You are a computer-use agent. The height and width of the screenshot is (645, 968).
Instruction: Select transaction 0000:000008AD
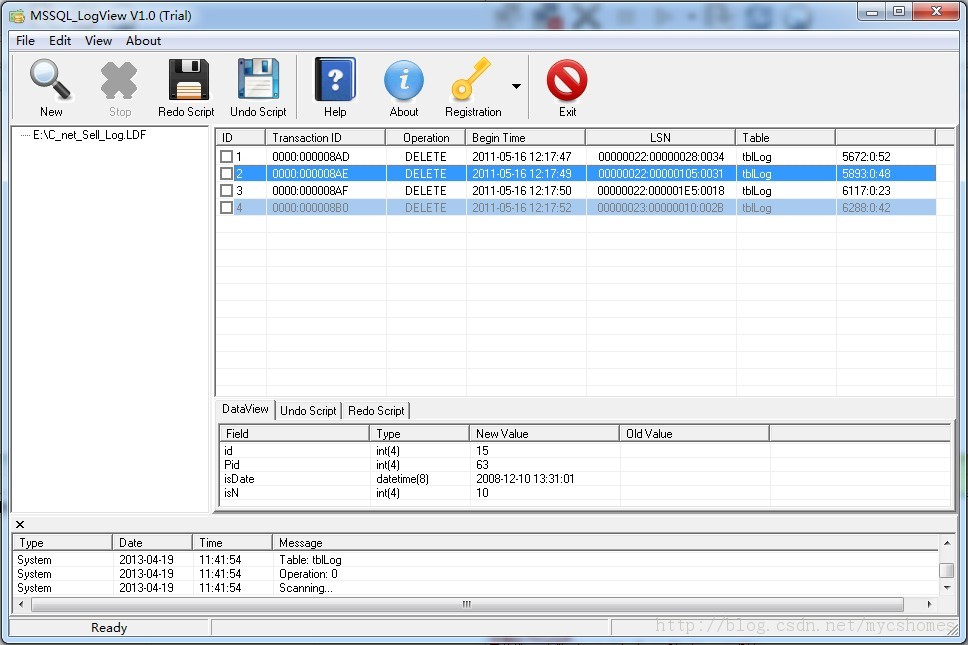click(311, 157)
